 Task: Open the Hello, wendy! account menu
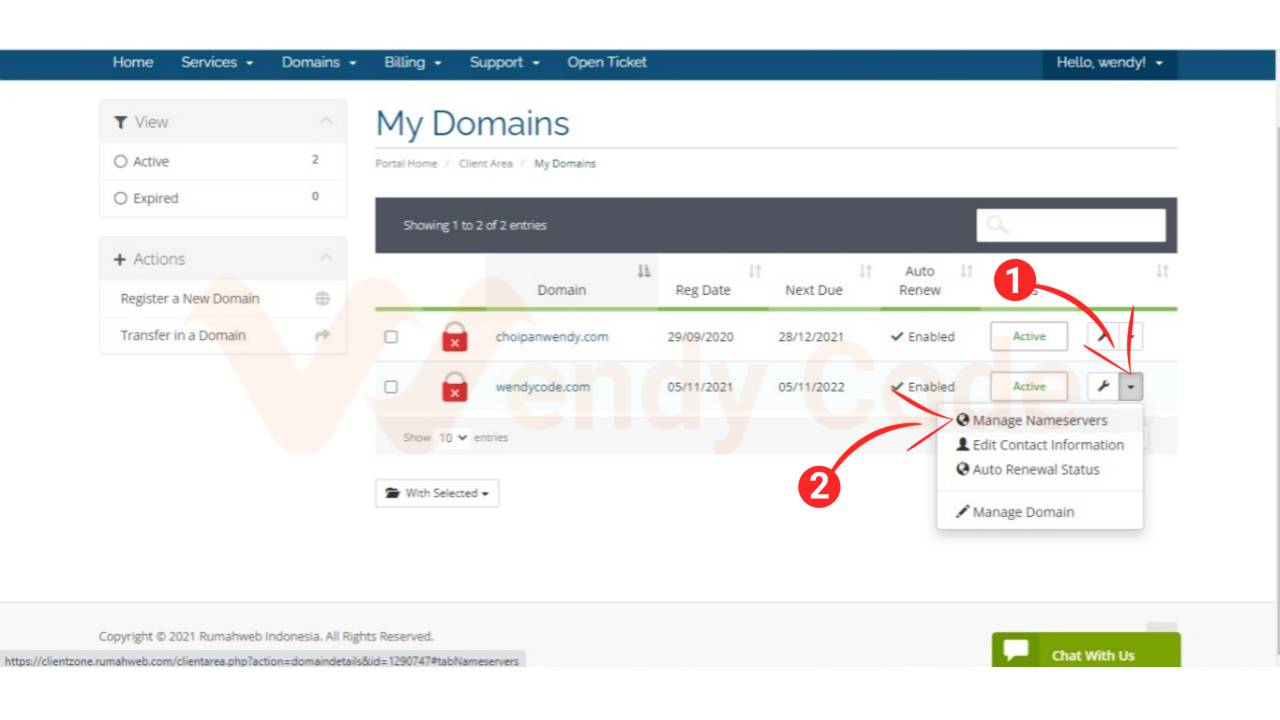(x=1110, y=62)
